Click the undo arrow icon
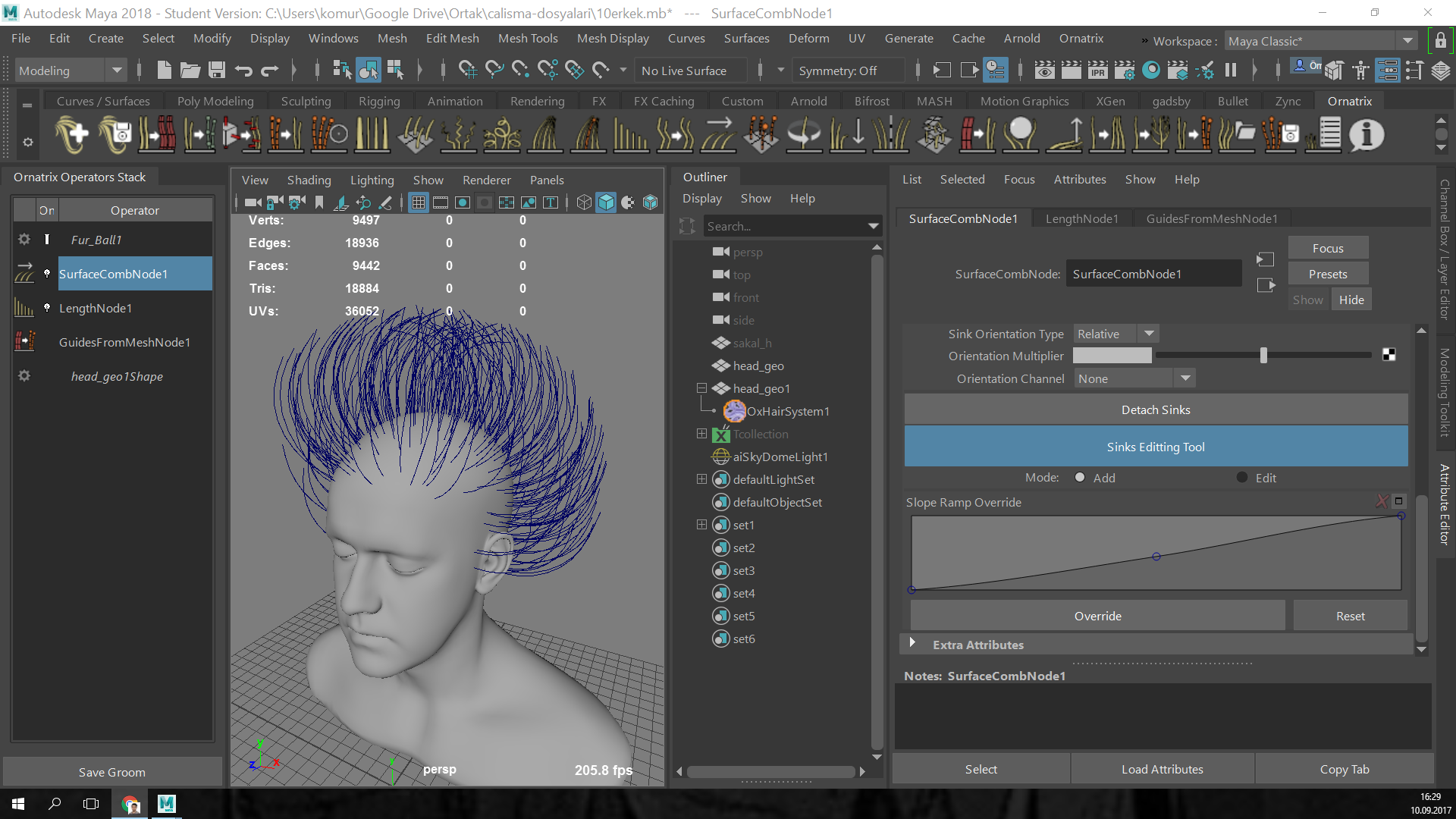Screen dimensions: 1456x819 point(243,71)
